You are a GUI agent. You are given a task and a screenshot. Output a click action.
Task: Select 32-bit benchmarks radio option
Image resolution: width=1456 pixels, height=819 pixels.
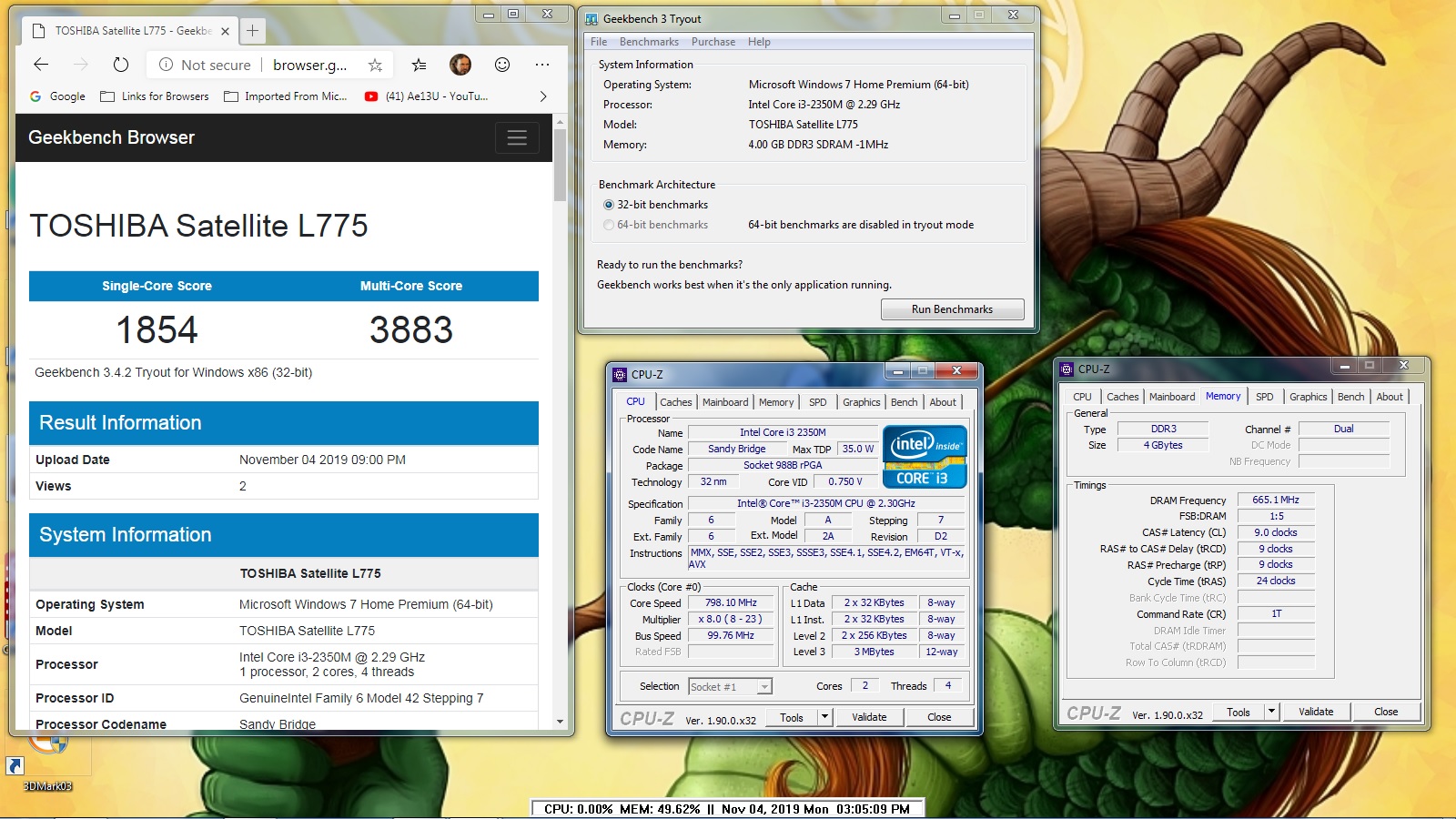click(655, 205)
